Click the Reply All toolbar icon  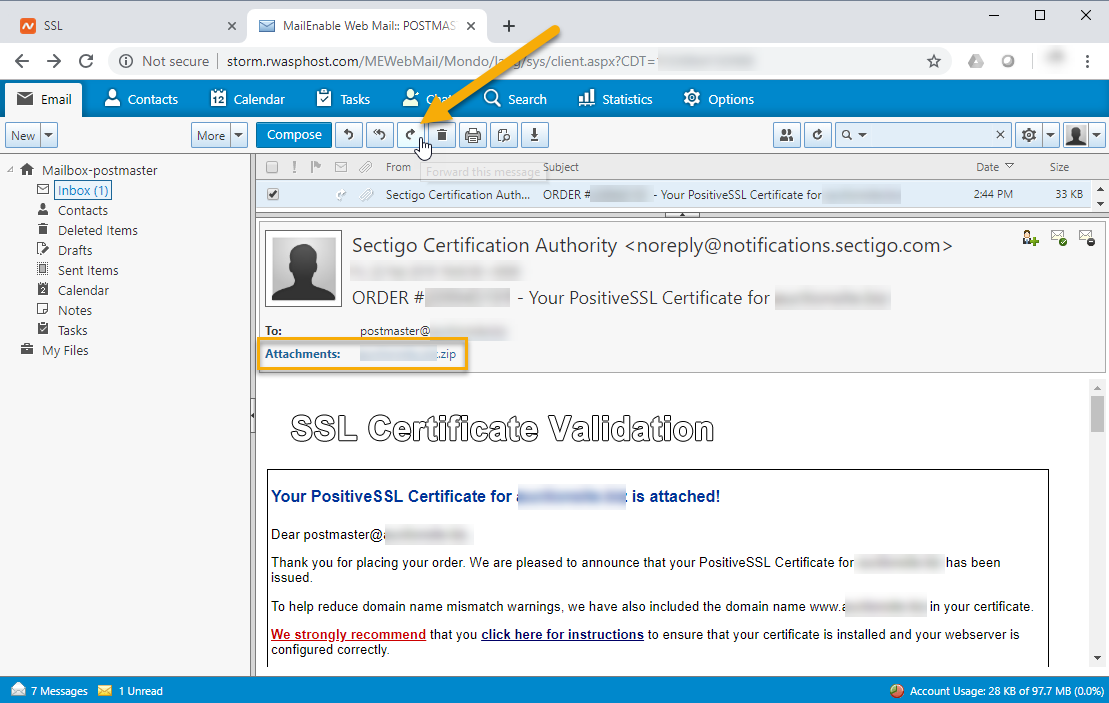coord(380,135)
